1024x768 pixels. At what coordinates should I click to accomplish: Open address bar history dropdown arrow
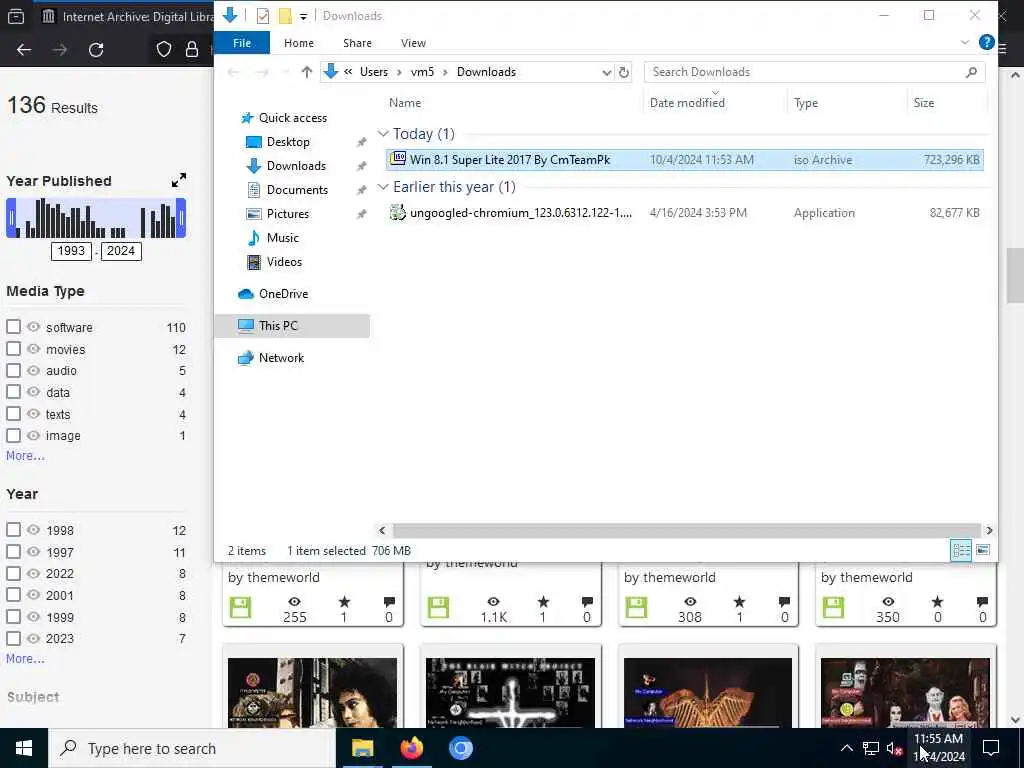(x=607, y=72)
